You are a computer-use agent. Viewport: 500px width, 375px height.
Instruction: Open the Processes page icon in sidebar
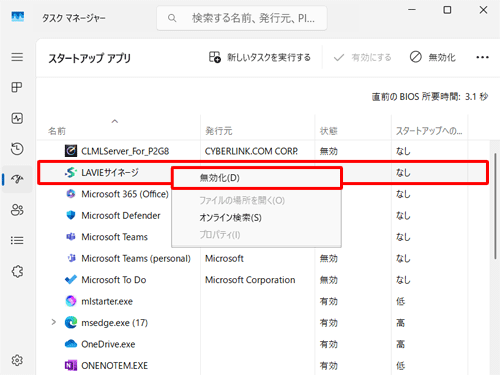click(x=17, y=87)
